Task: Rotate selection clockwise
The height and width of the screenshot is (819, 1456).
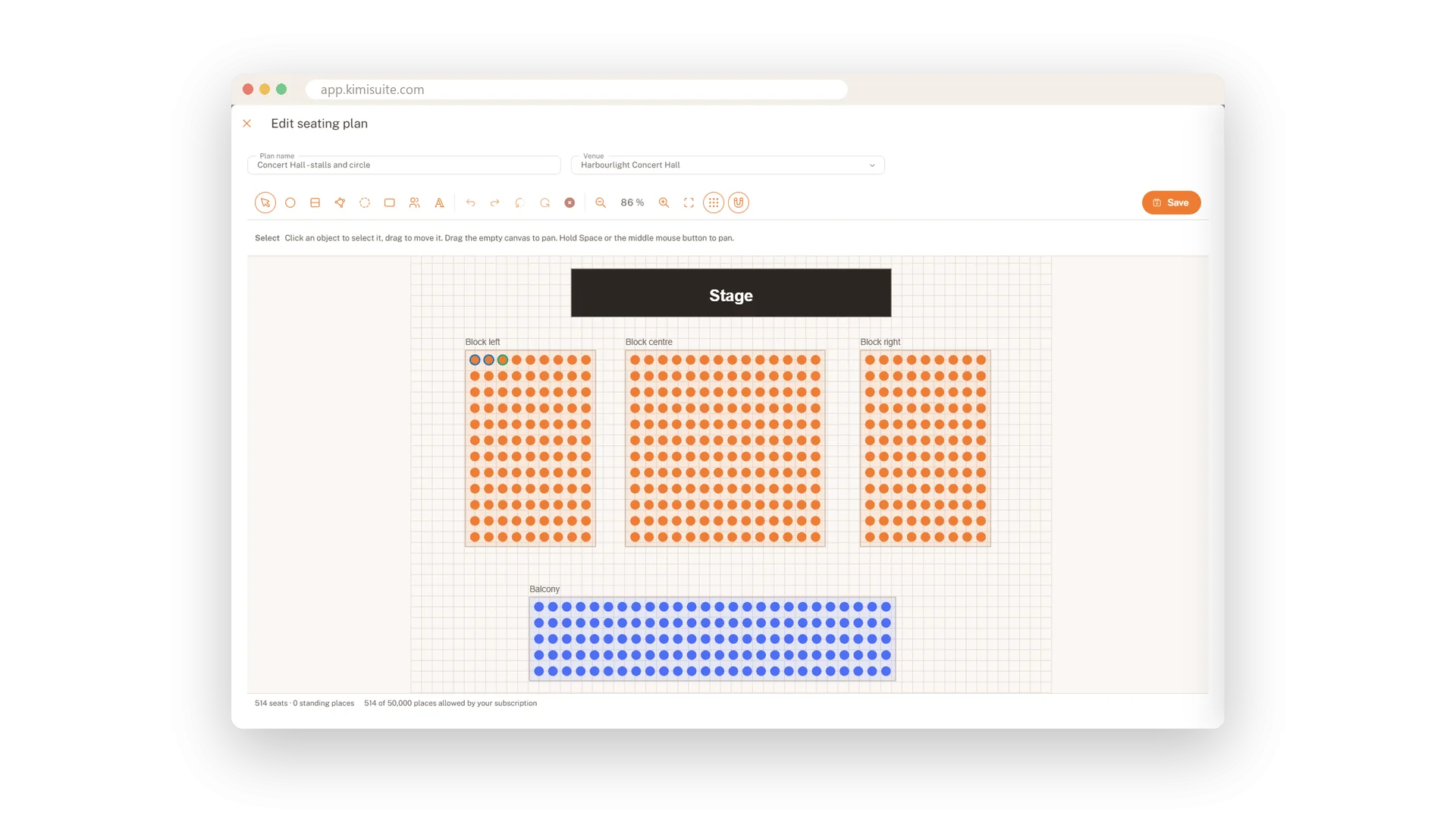Action: pyautogui.click(x=544, y=202)
